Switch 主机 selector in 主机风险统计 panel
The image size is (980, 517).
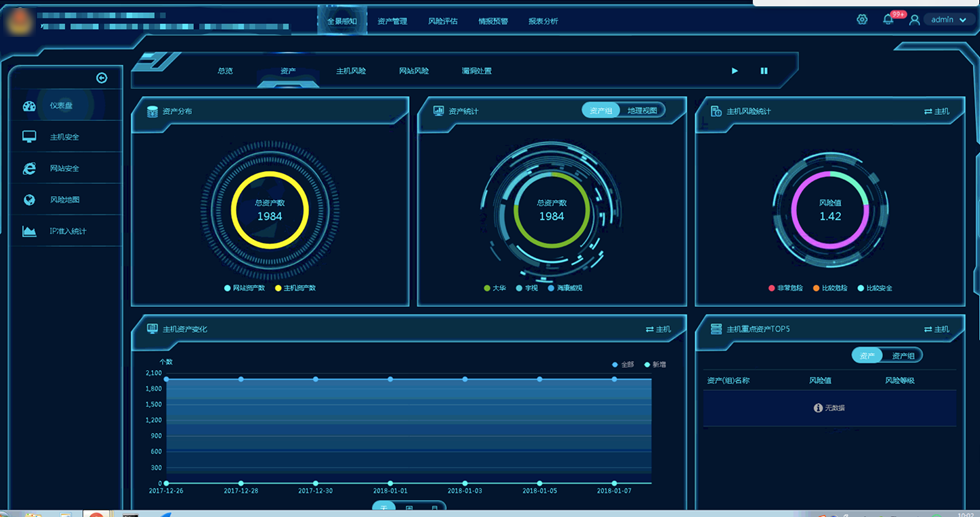tap(936, 111)
